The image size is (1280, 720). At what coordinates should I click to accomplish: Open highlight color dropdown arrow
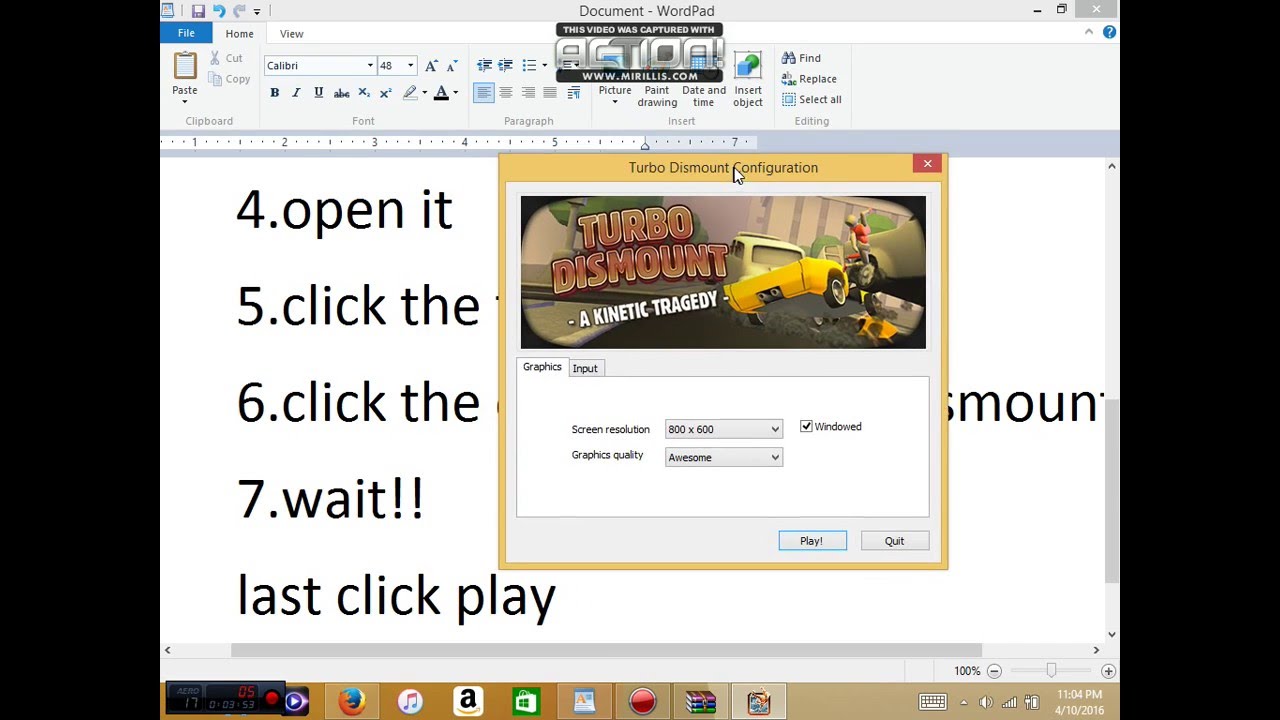424,93
